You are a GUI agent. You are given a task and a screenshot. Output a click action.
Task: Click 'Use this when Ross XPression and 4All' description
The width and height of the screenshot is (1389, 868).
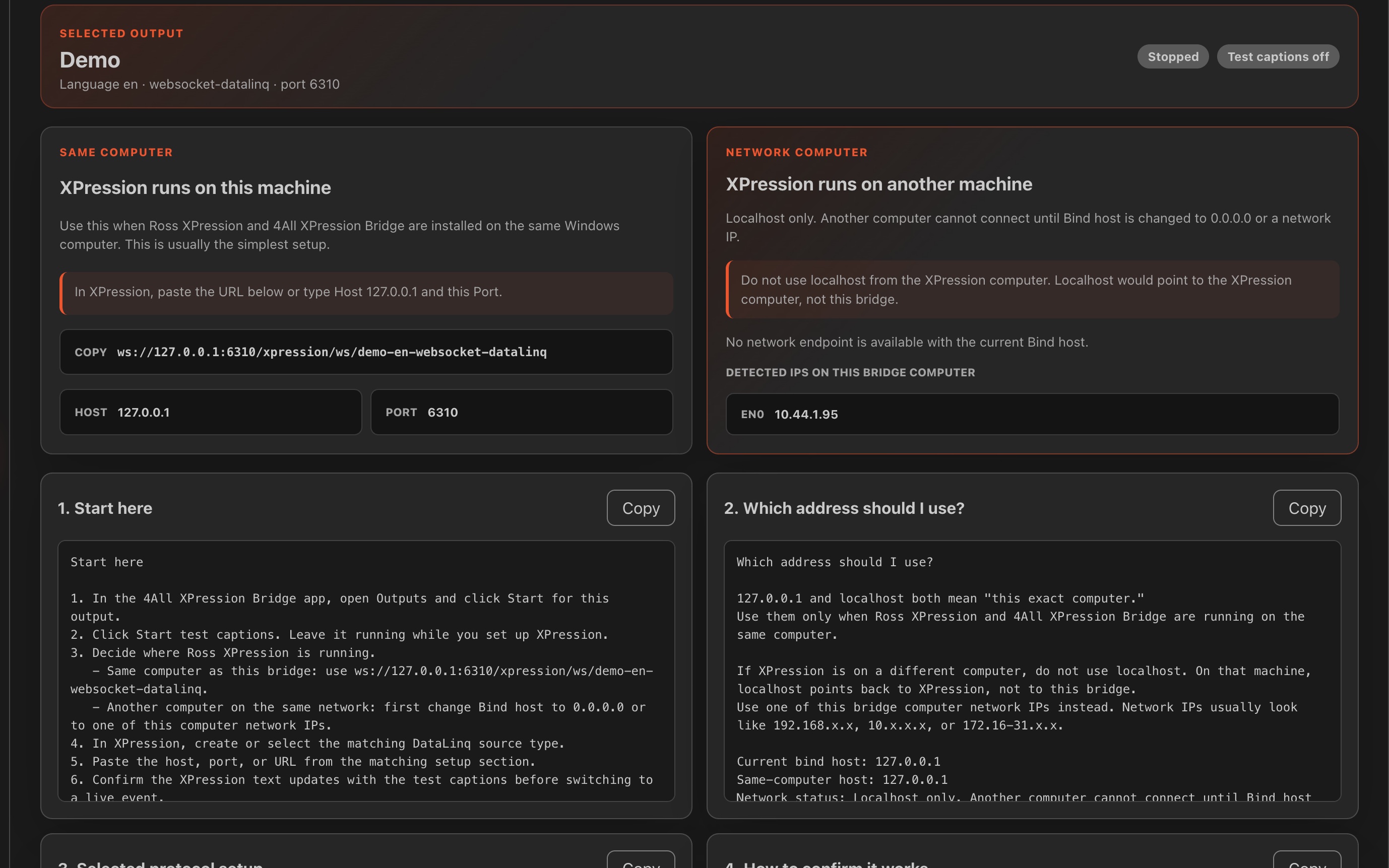[339, 235]
